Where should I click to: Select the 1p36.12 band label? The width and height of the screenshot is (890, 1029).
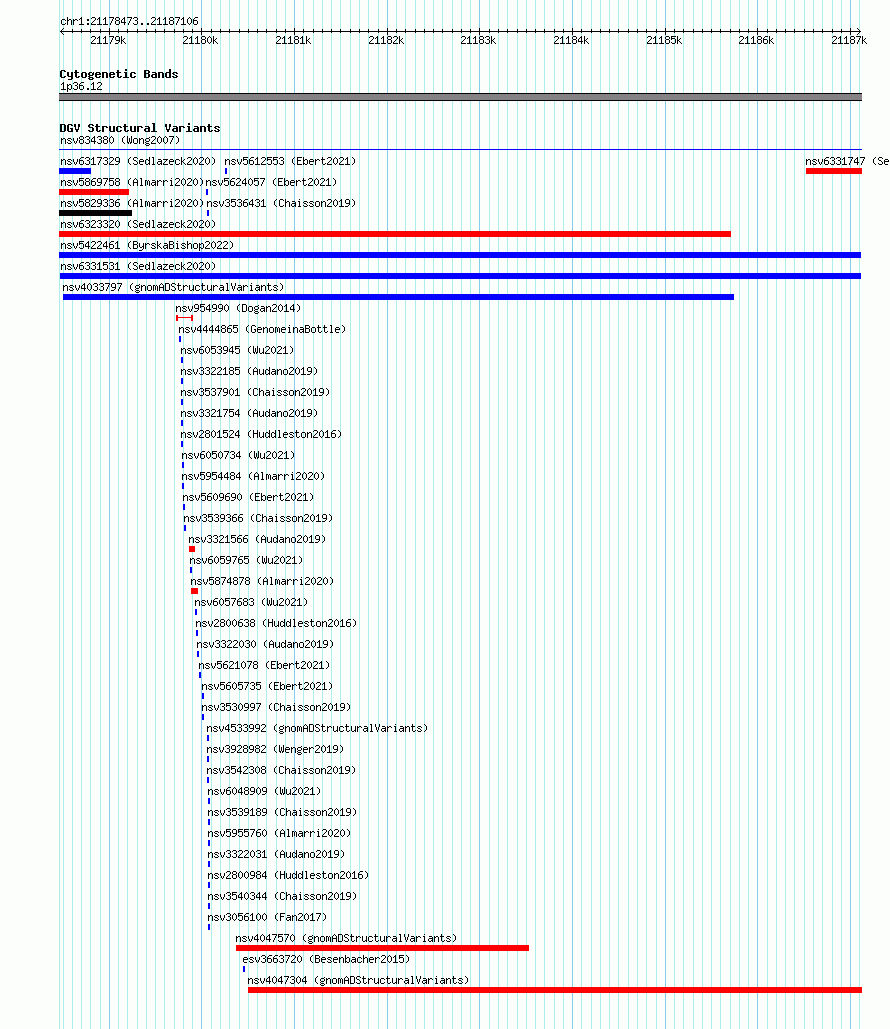[x=81, y=86]
